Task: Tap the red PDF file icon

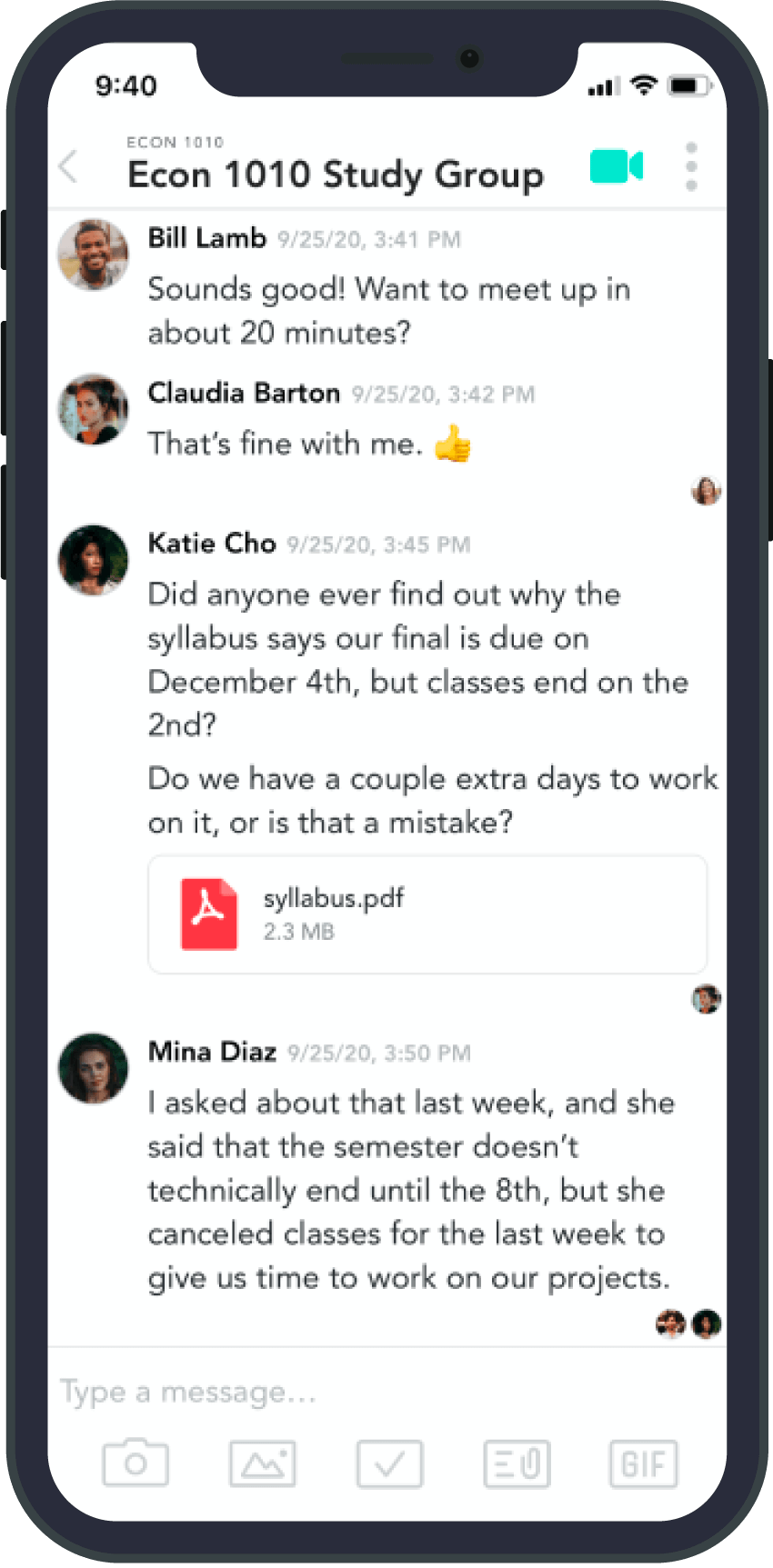Action: pyautogui.click(x=209, y=914)
